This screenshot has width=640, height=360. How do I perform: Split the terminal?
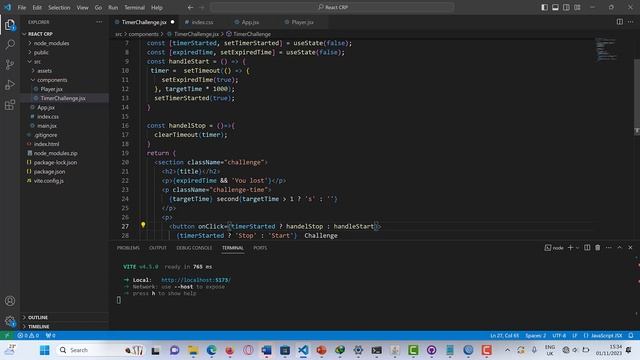pyautogui.click(x=587, y=248)
